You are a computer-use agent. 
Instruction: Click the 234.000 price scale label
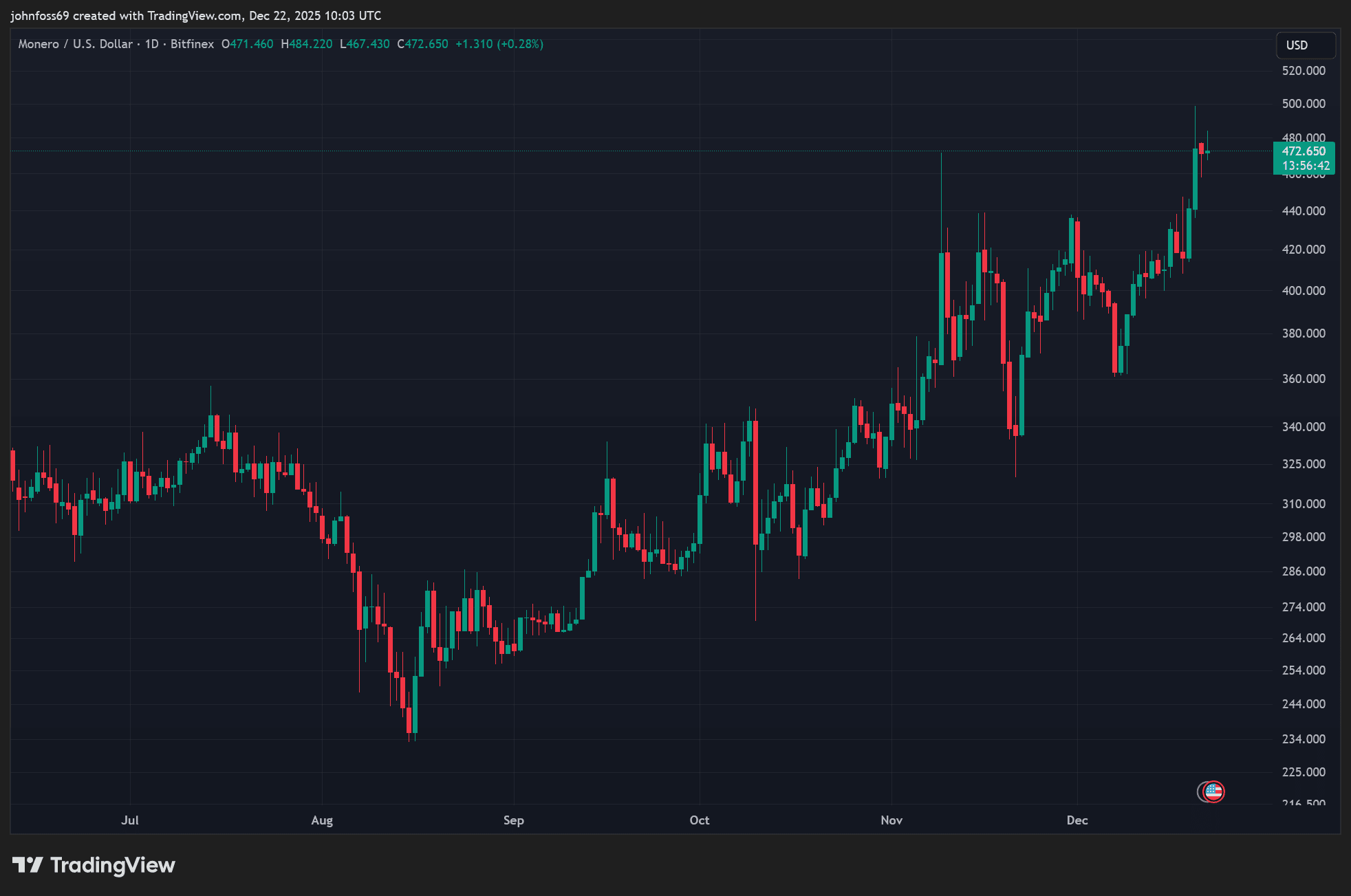pyautogui.click(x=1304, y=739)
